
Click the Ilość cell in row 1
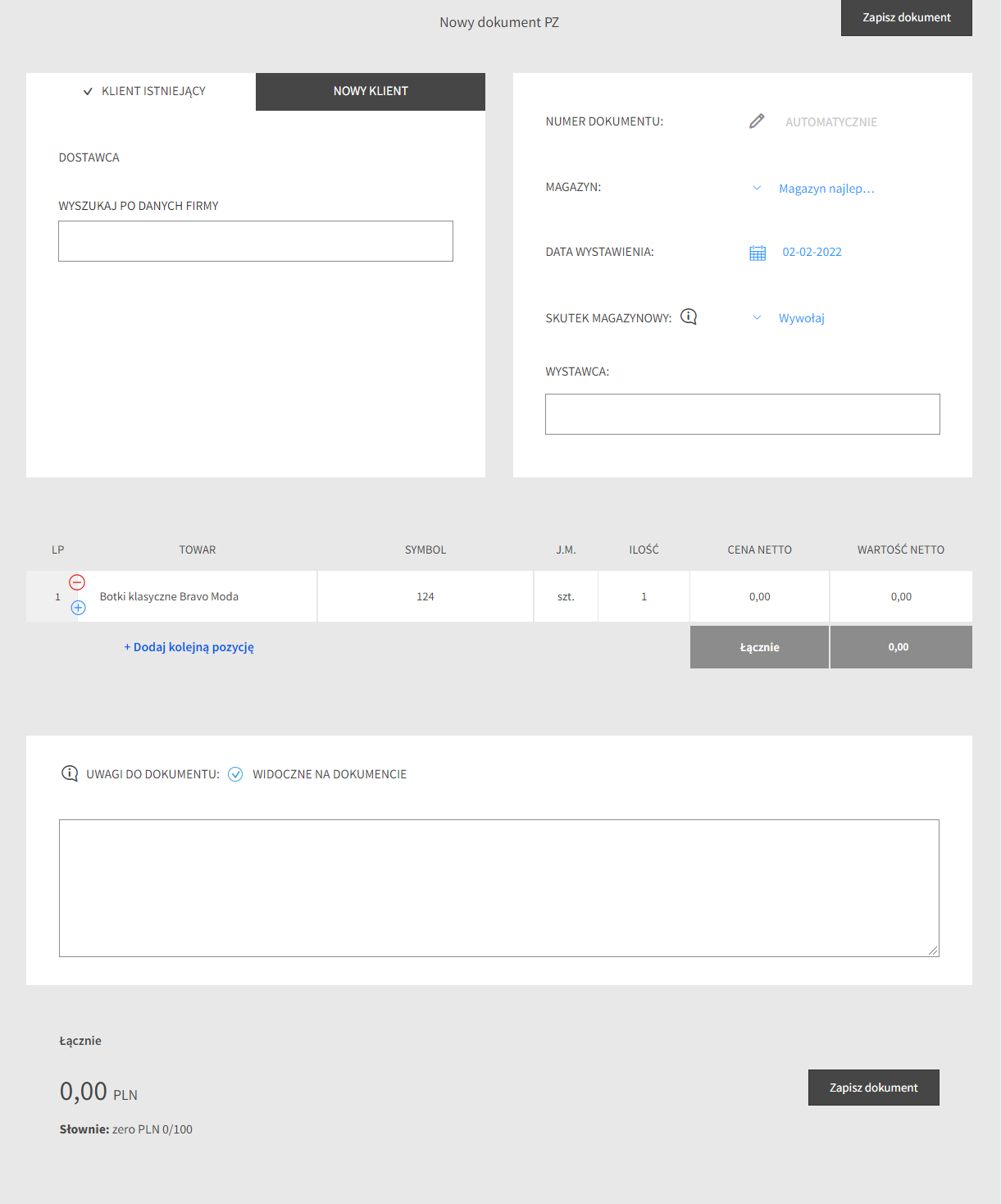click(644, 596)
